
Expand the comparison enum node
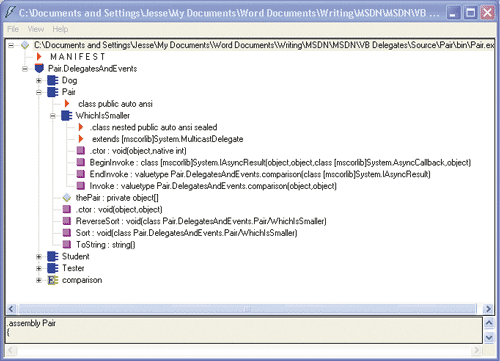coord(39,280)
